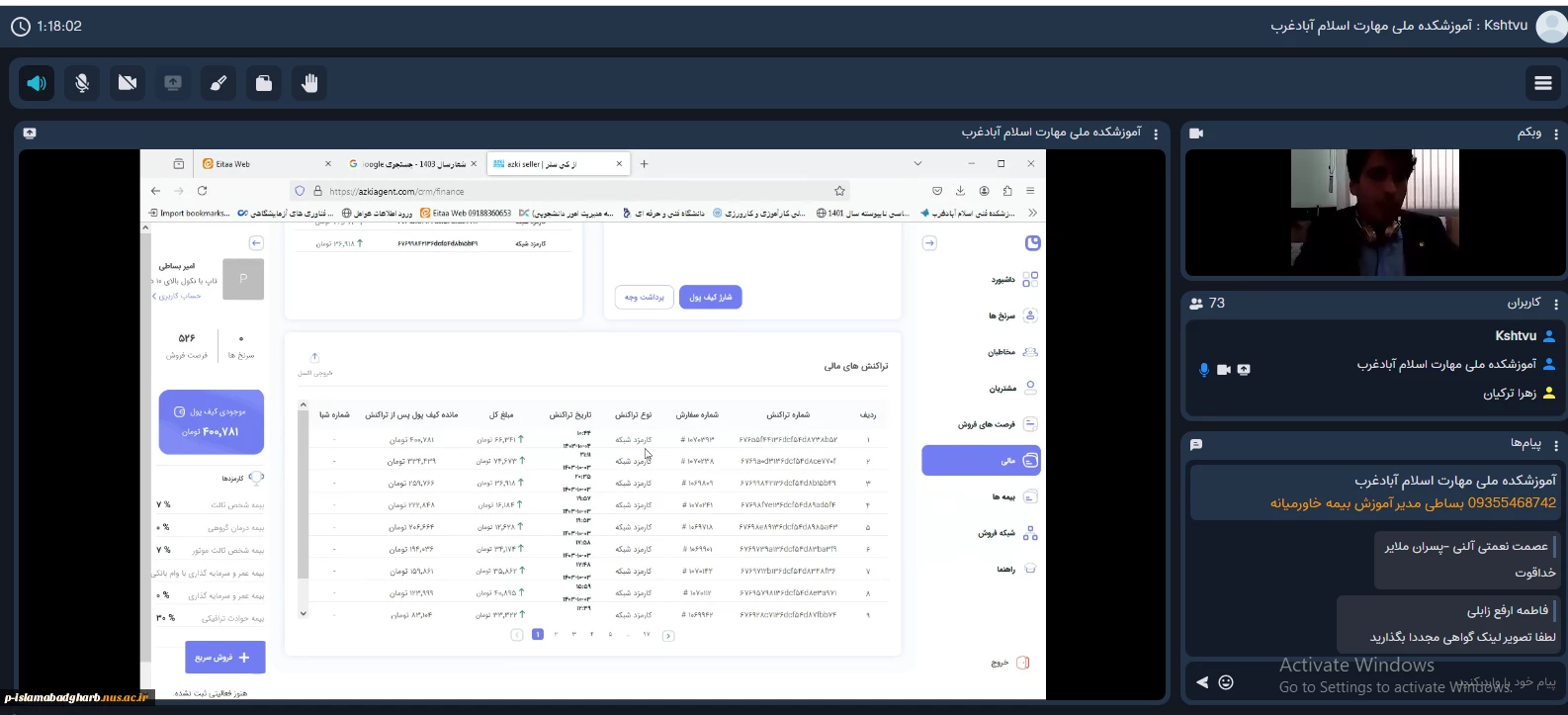This screenshot has height=715, width=1568.
Task: Reload the page in shared browser
Action: (x=202, y=191)
